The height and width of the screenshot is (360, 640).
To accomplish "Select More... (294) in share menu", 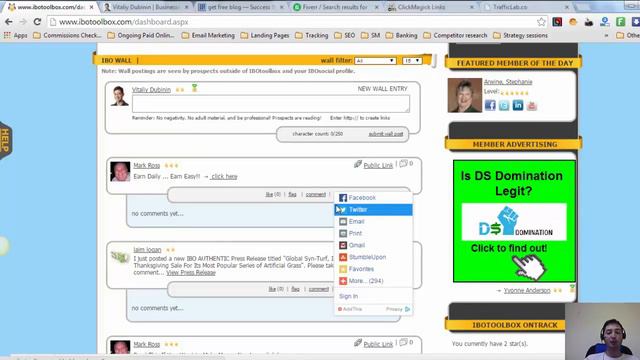I will tap(373, 281).
